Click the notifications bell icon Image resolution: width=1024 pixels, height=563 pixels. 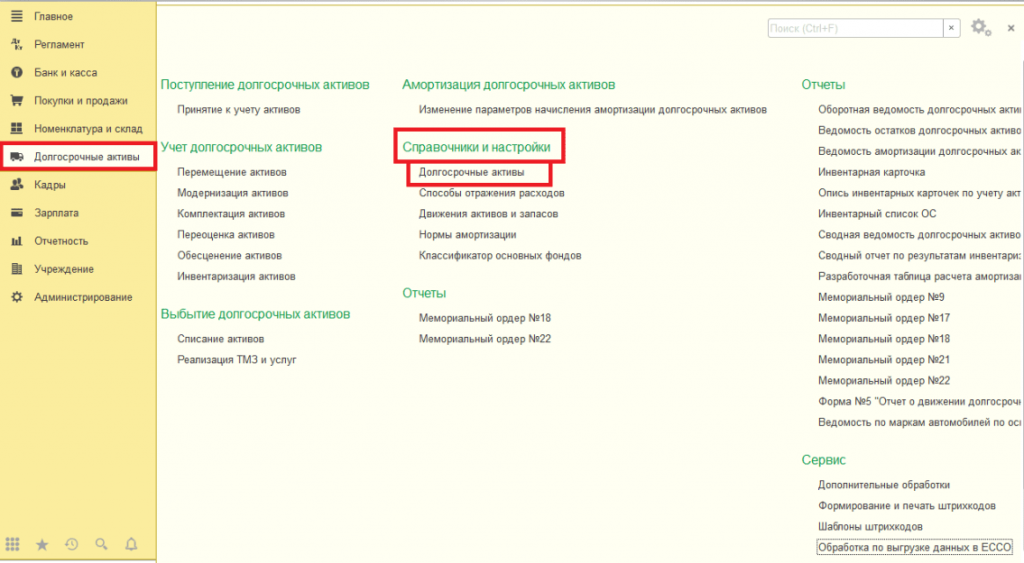(x=130, y=545)
